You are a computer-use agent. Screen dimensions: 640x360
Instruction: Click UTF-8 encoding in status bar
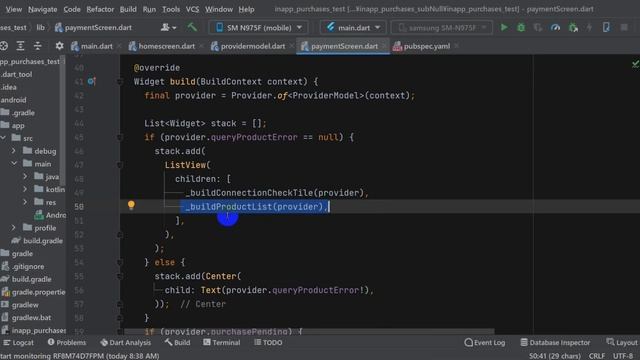tap(623, 356)
